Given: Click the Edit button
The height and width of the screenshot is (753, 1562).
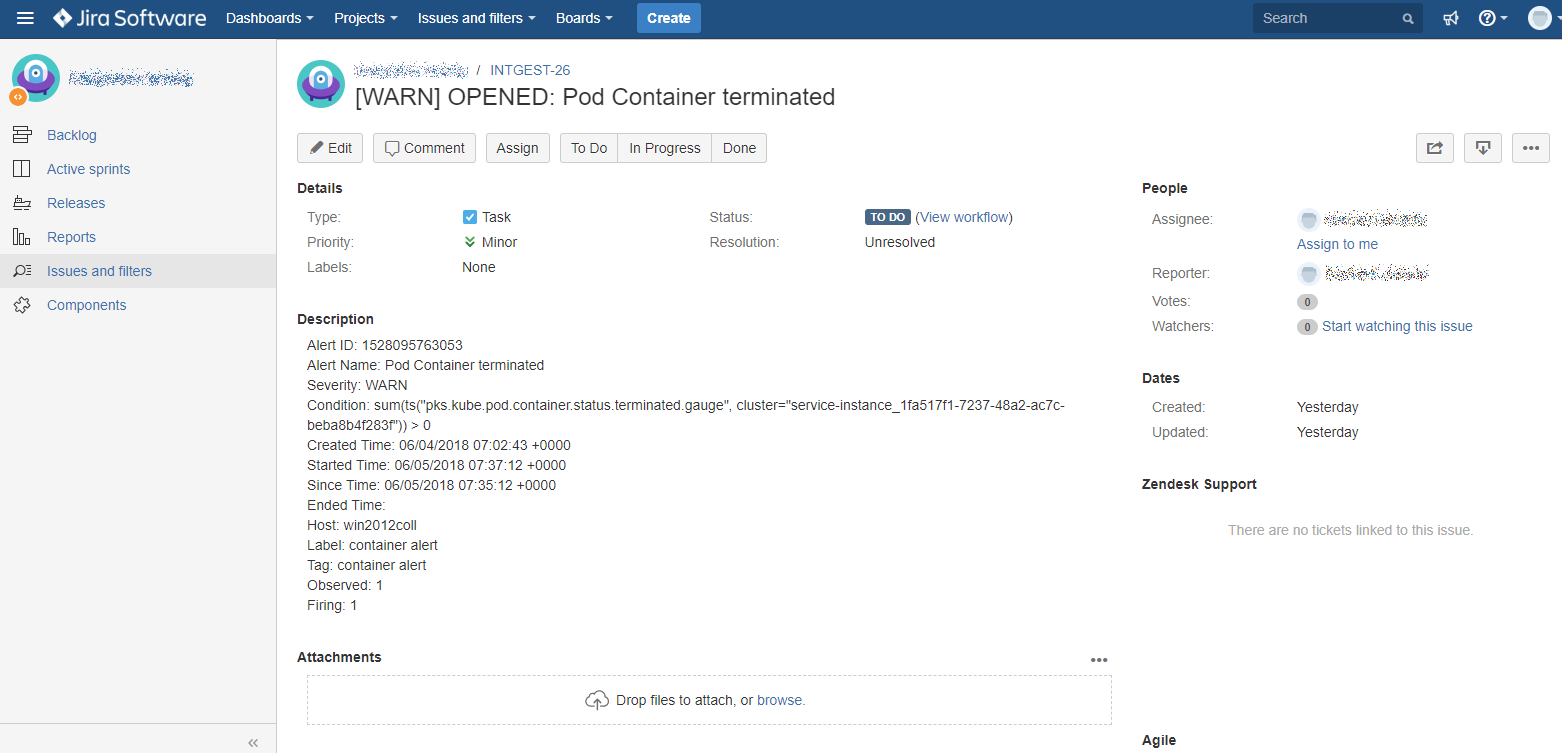Looking at the screenshot, I should [x=330, y=148].
